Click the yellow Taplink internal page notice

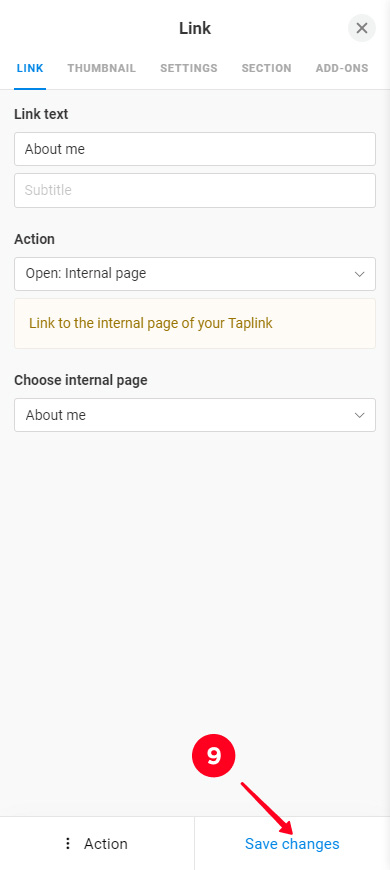[x=195, y=323]
